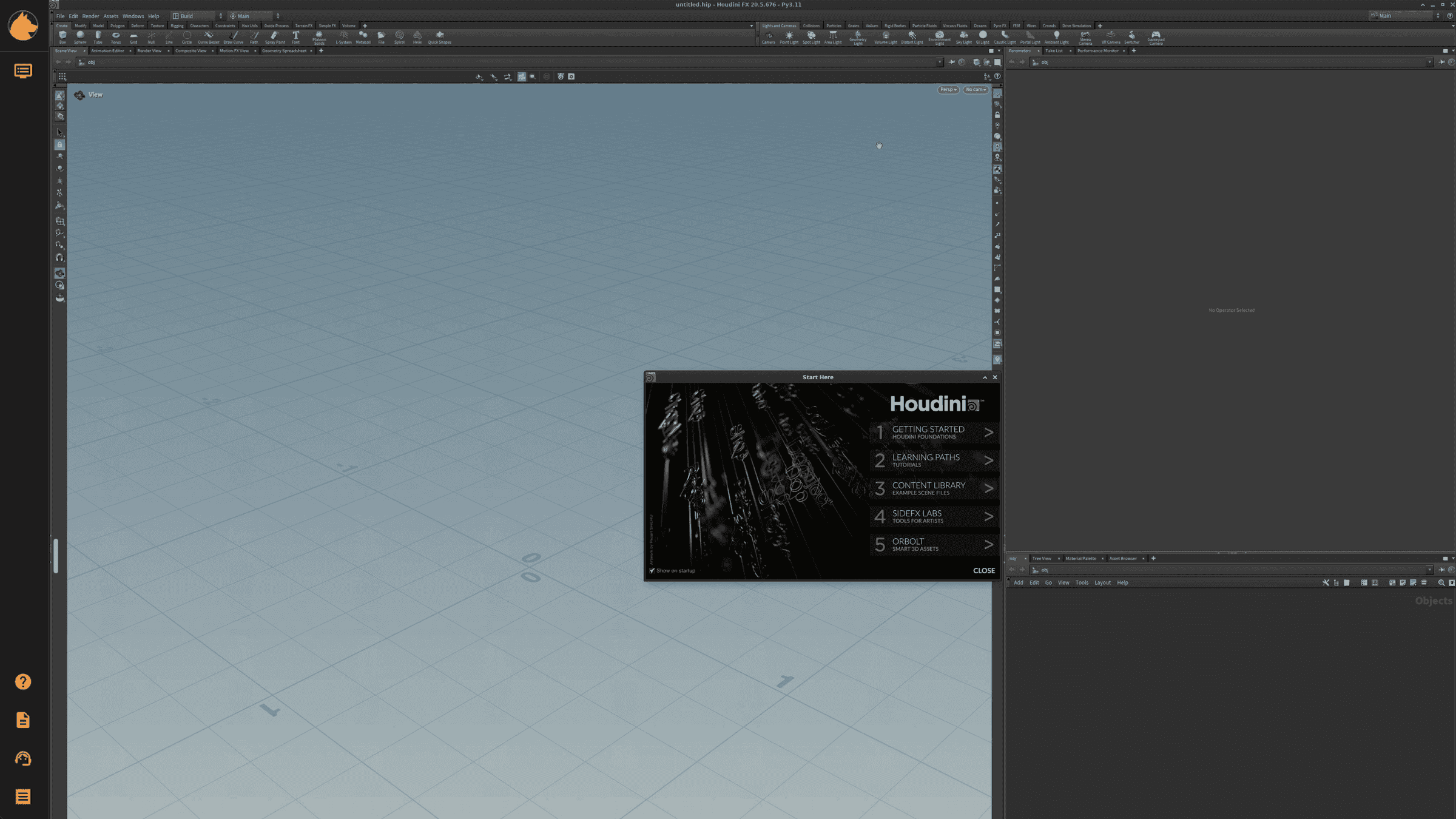This screenshot has height=819, width=1456.
Task: Add a Spiral with the shelf tool
Action: tap(399, 38)
